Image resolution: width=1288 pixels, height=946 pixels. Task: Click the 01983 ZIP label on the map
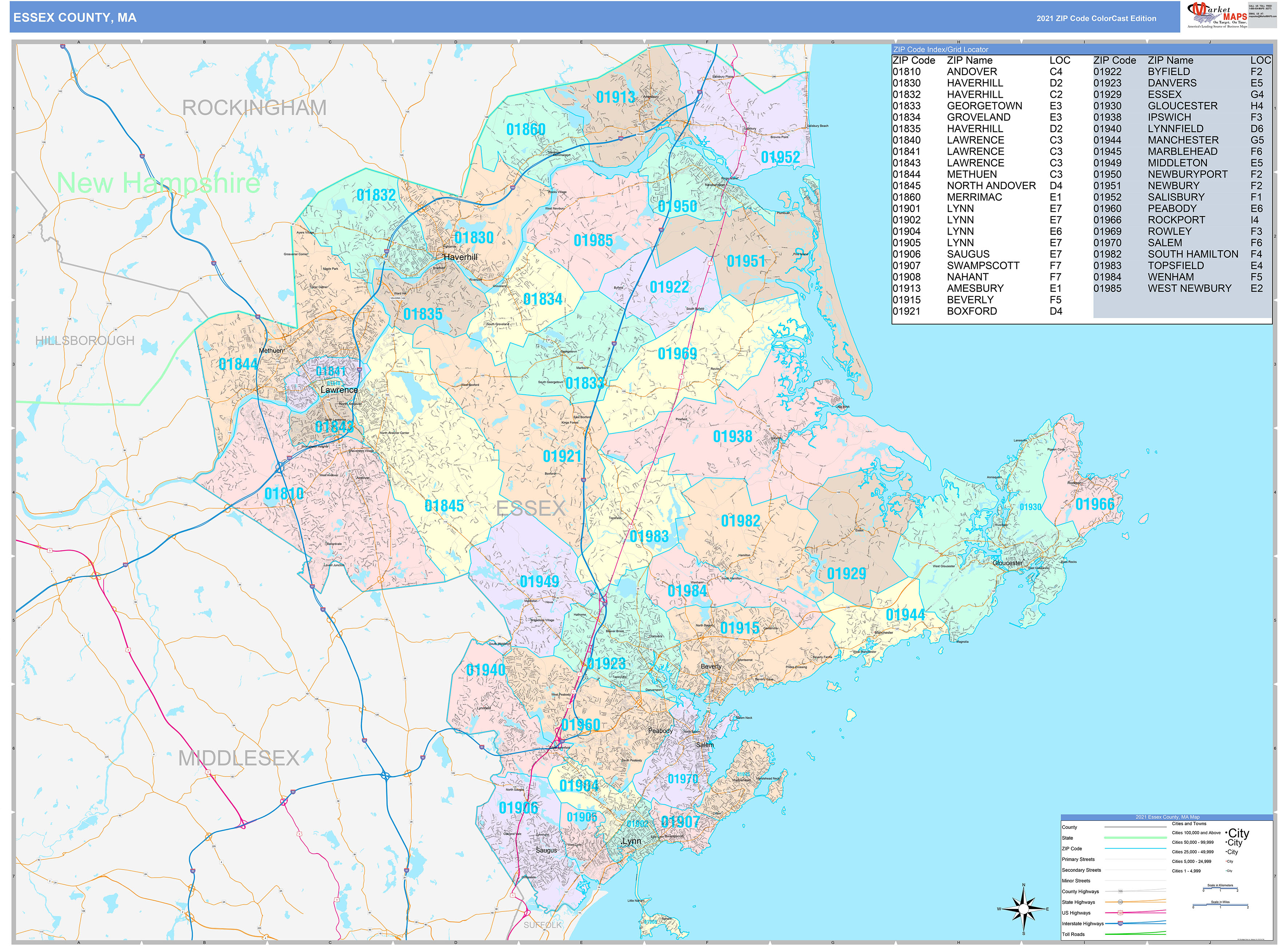point(649,537)
